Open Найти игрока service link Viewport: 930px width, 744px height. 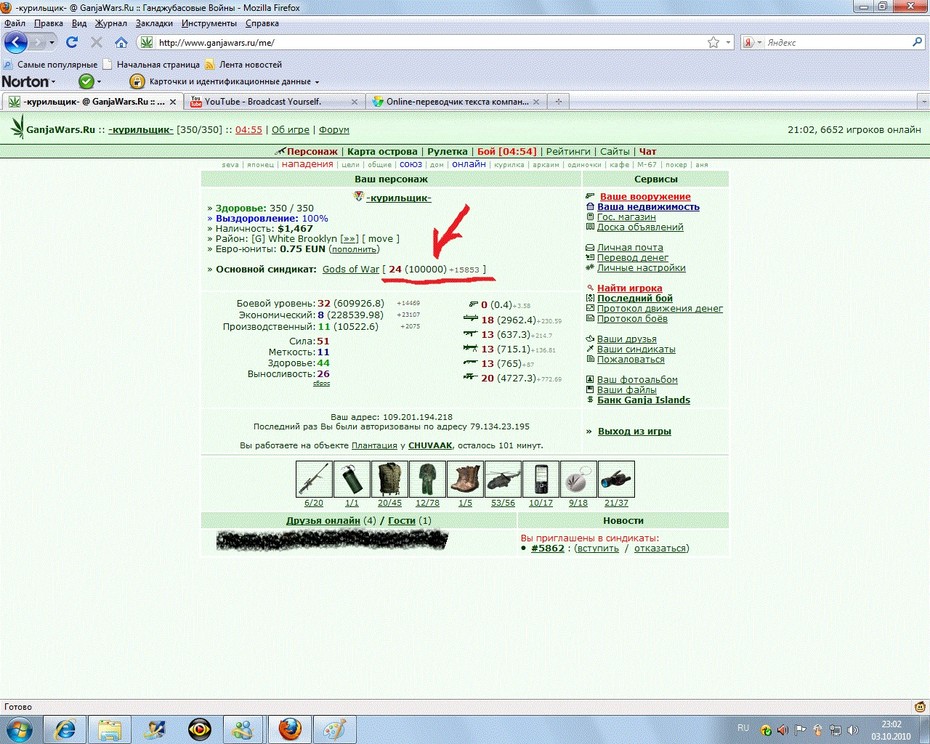629,288
